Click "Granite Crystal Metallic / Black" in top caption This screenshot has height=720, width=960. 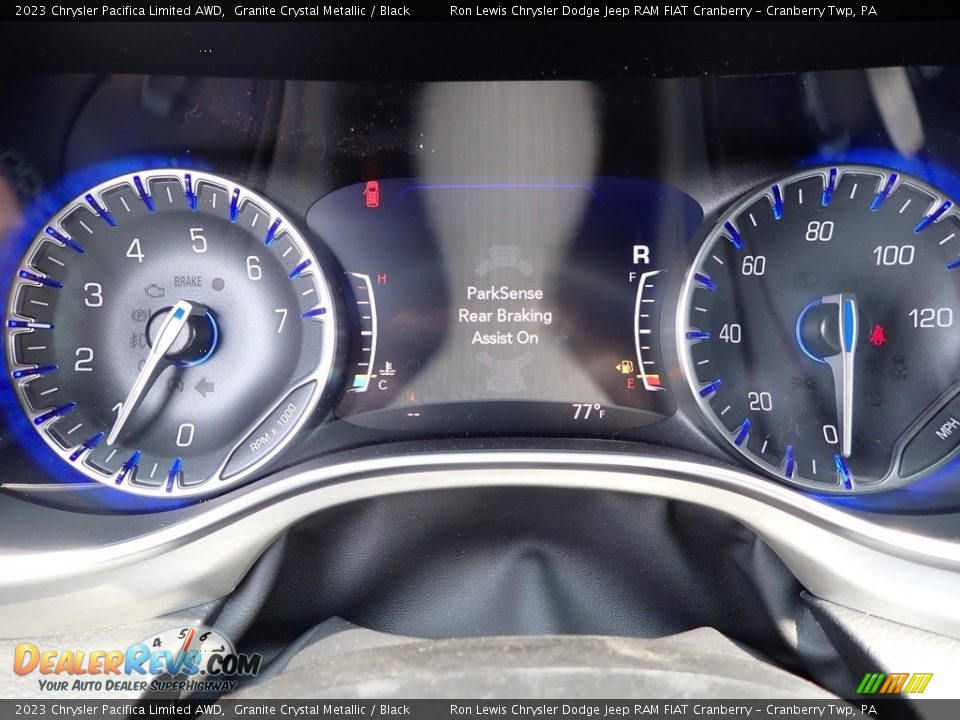(322, 10)
